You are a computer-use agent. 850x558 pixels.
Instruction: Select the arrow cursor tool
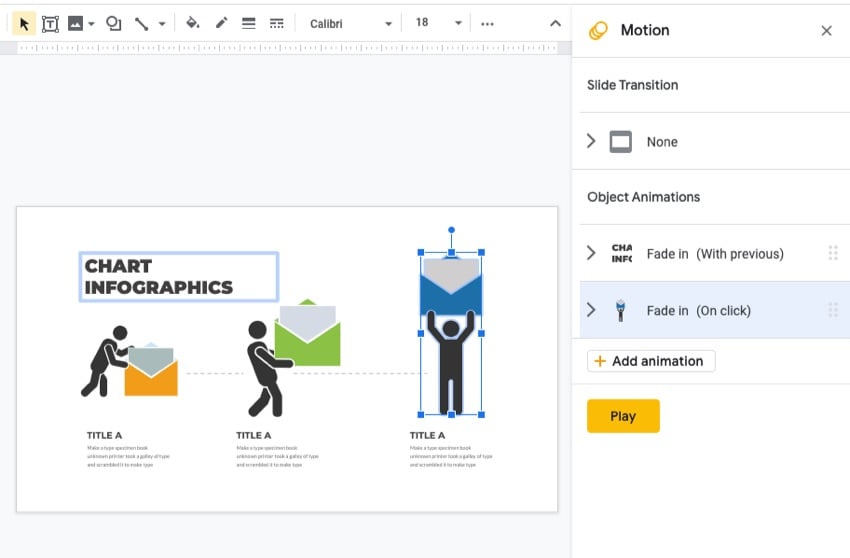pos(25,23)
